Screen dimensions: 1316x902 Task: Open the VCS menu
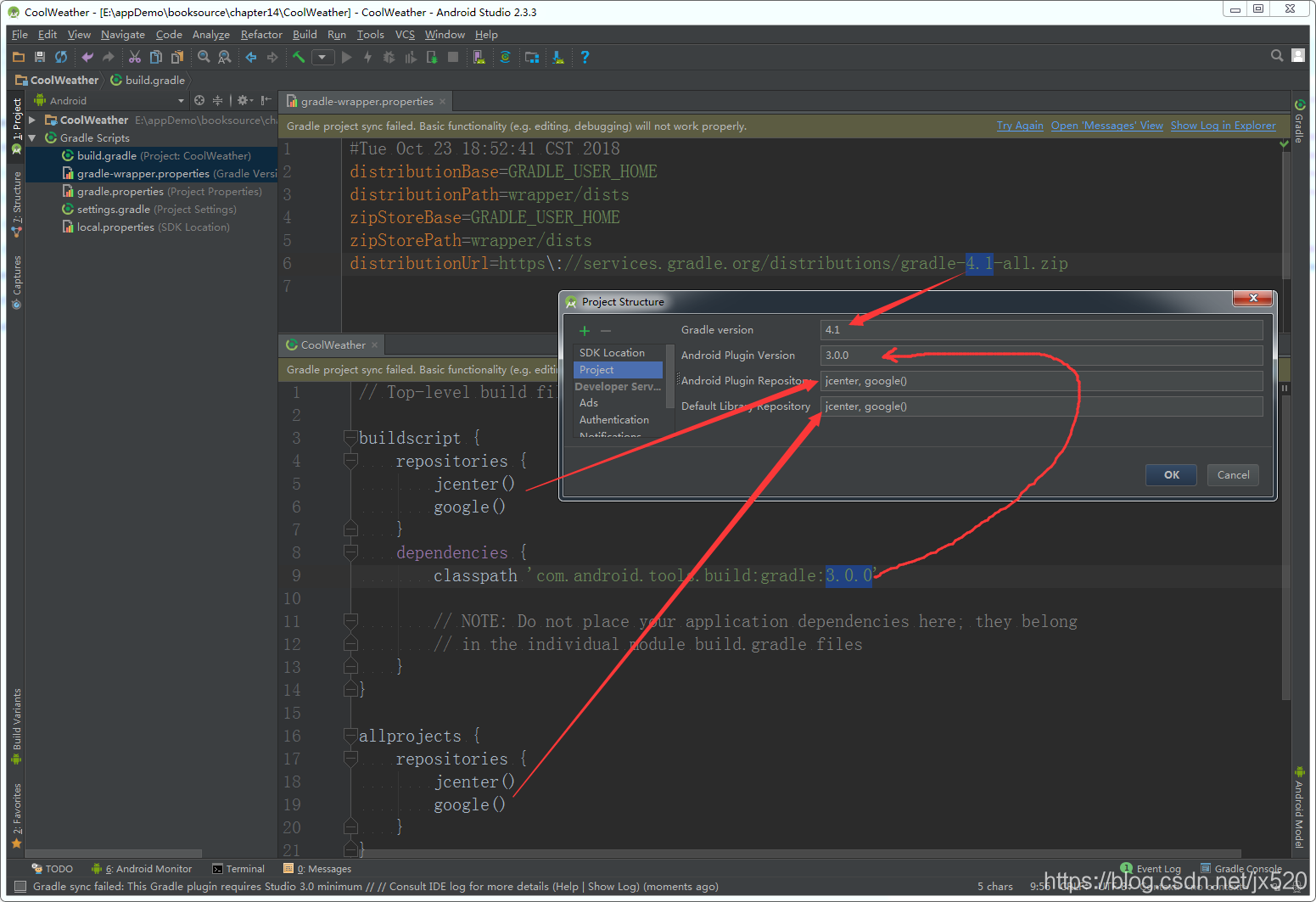coord(405,35)
